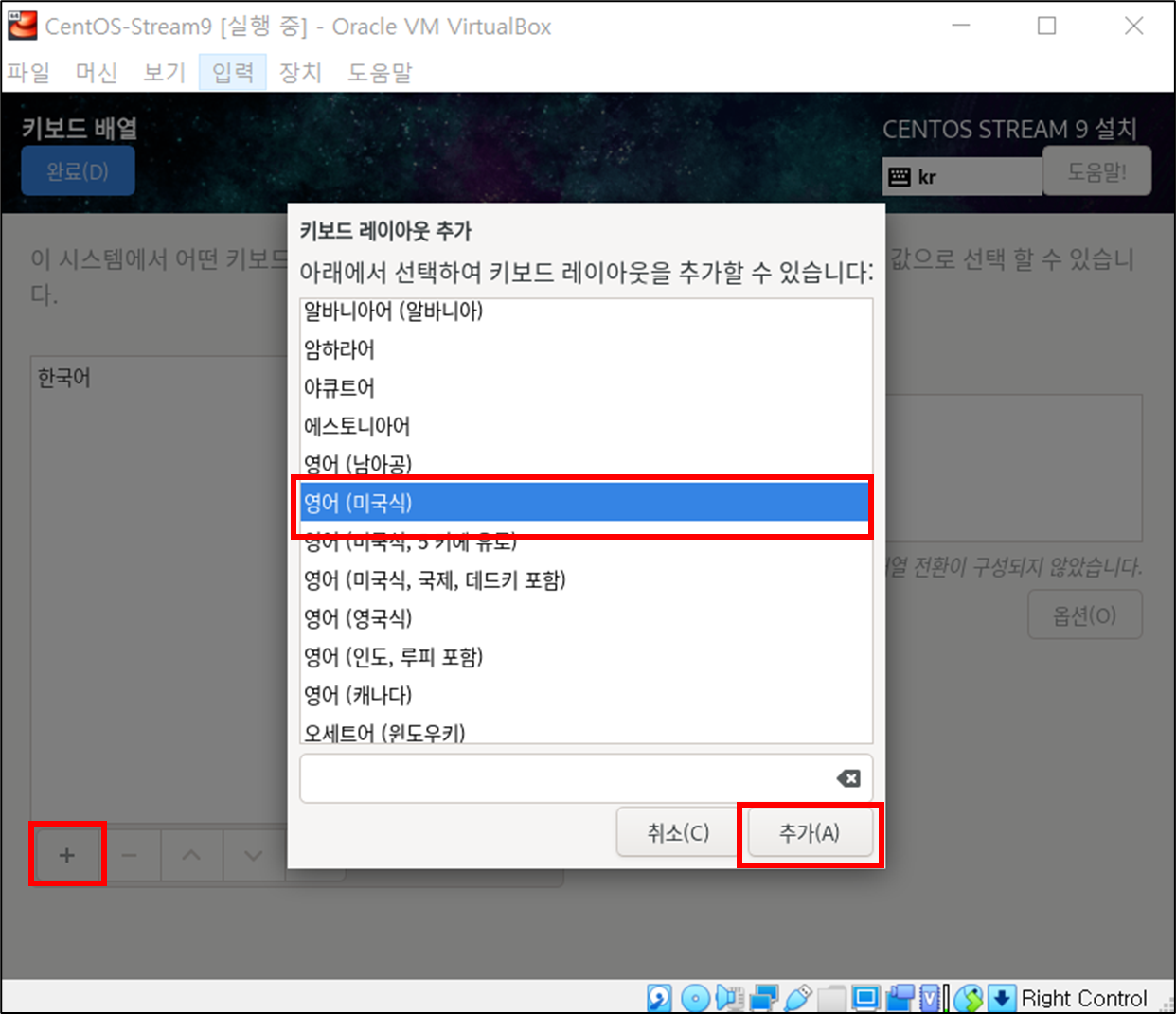1176x1014 pixels.
Task: Click the optical disc status icon
Action: click(x=695, y=998)
